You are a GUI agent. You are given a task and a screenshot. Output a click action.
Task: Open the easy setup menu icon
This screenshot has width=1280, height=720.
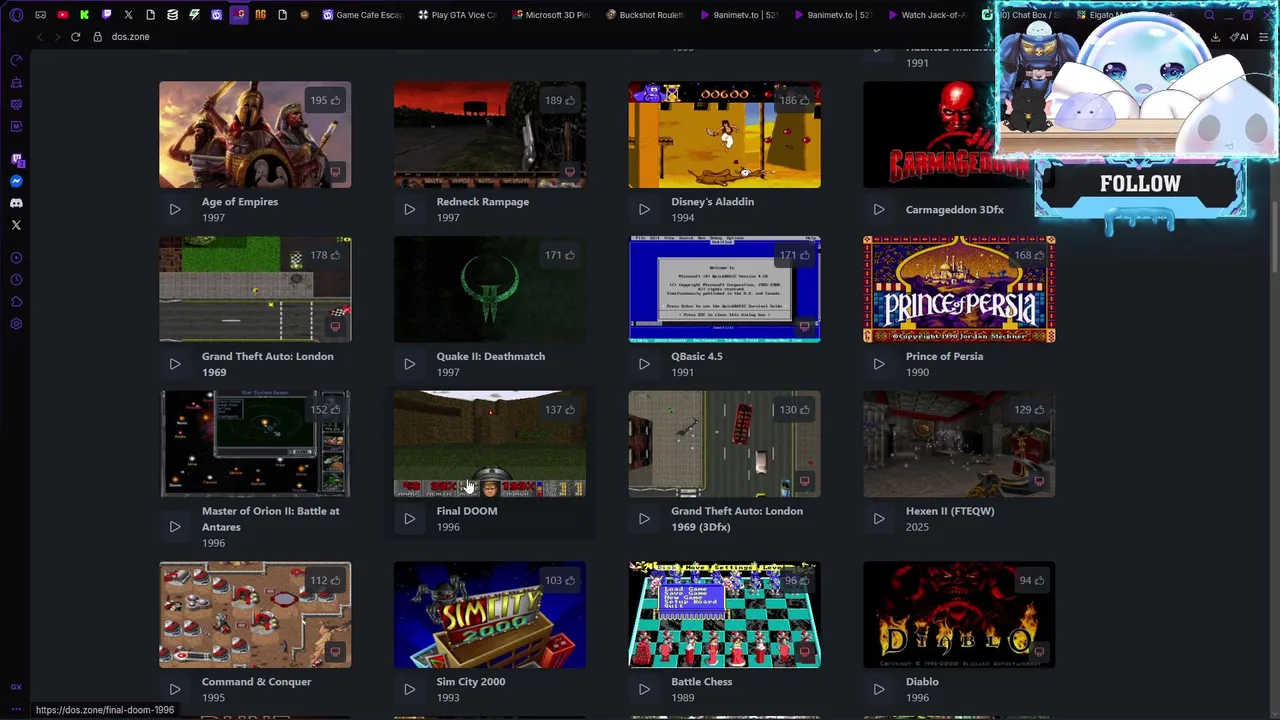[1265, 37]
